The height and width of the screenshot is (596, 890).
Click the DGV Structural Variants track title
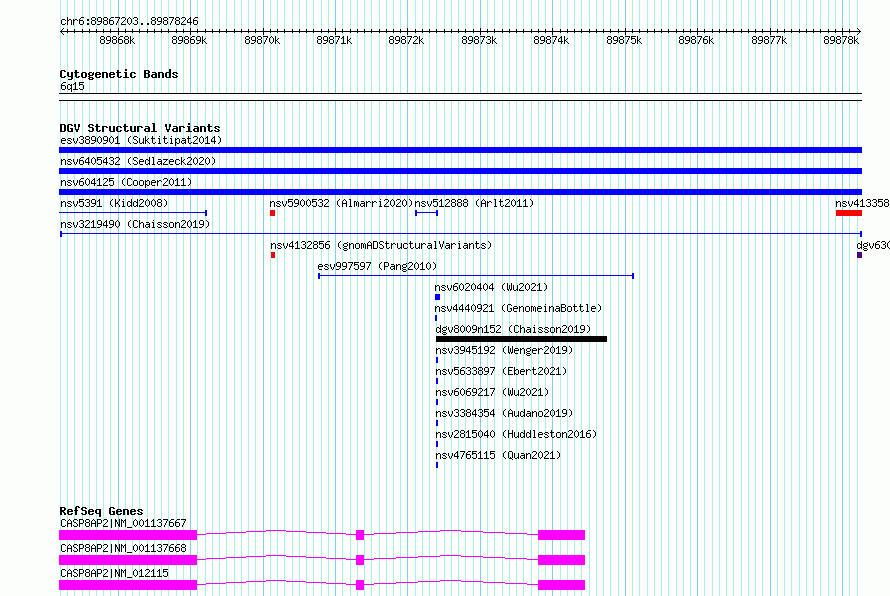point(140,128)
